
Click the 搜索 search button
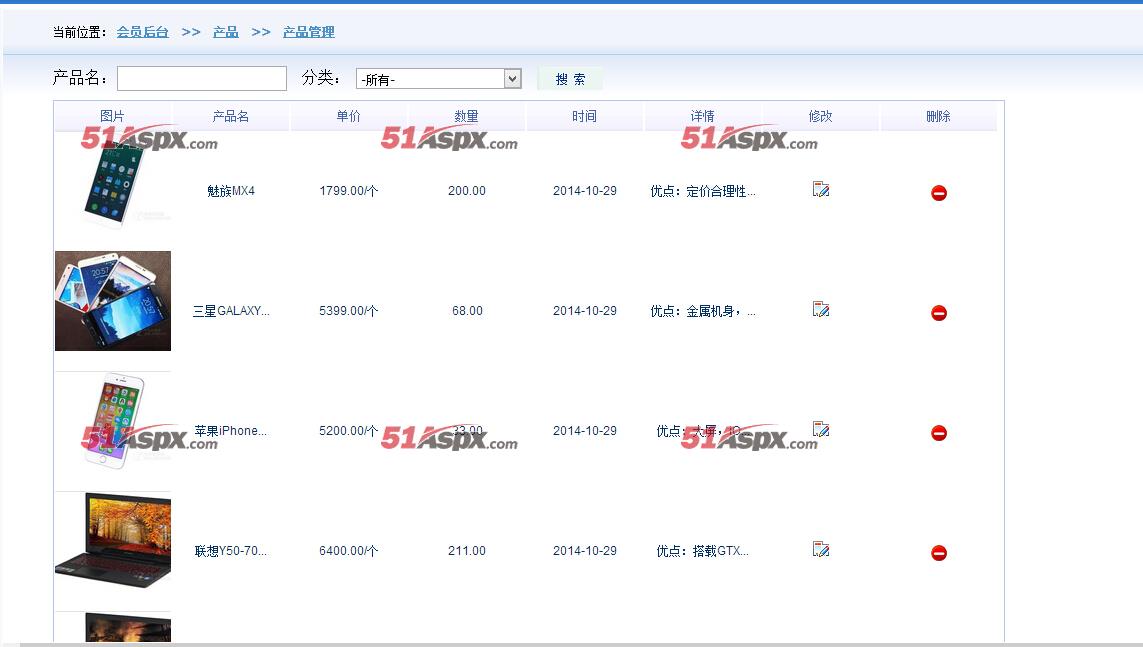pos(570,79)
